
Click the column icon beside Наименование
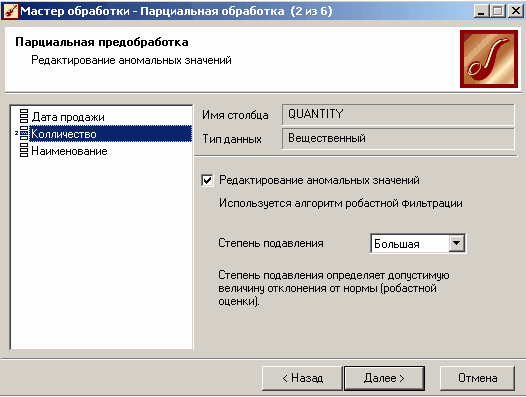pyautogui.click(x=24, y=150)
